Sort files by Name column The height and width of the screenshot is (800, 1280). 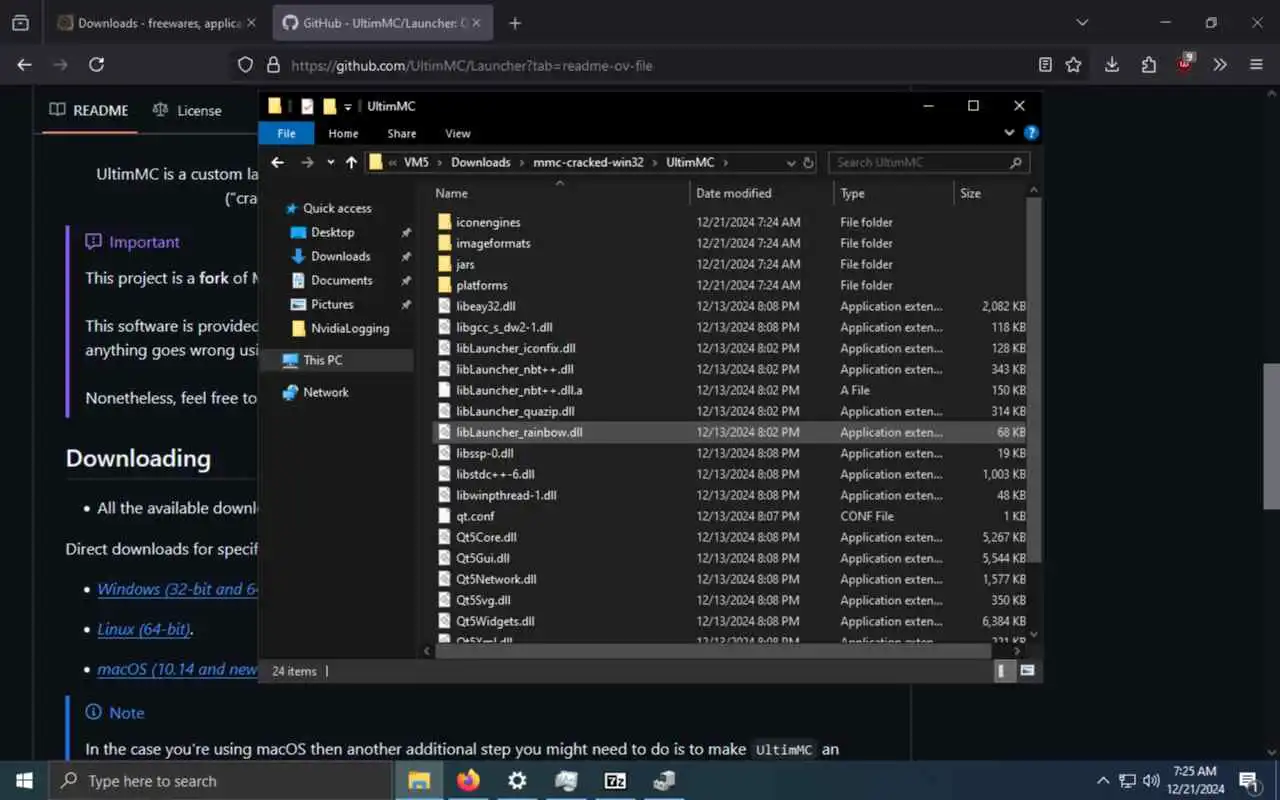(x=560, y=193)
